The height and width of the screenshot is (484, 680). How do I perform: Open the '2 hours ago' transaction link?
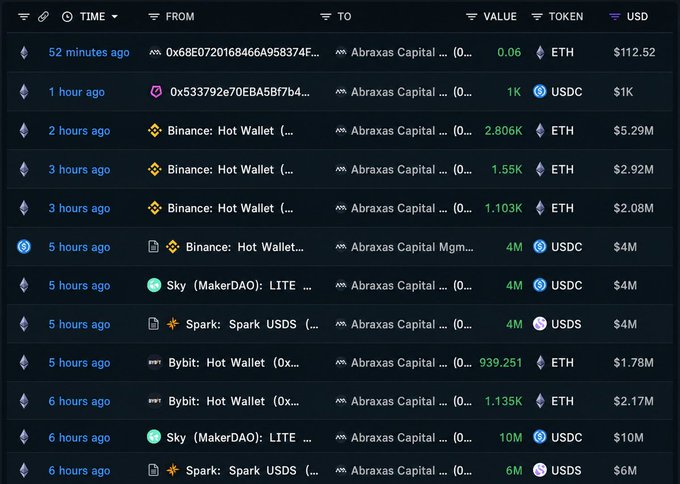(x=79, y=131)
